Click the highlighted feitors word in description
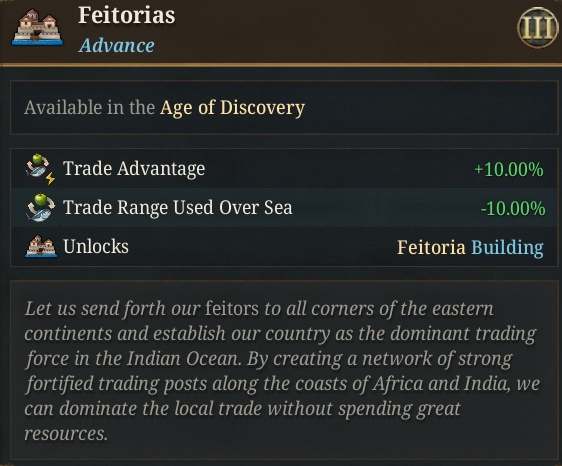 (232, 309)
